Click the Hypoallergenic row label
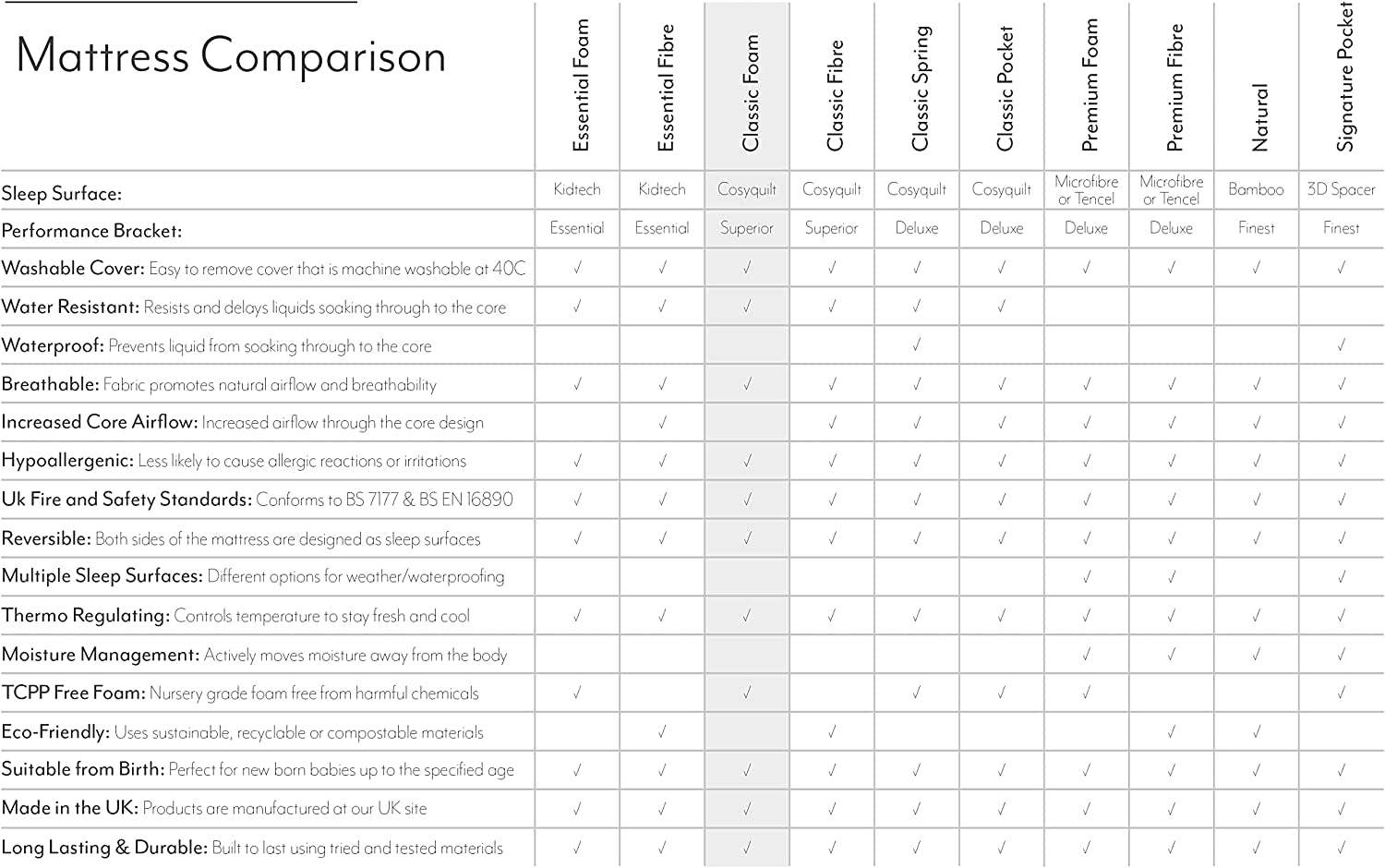This screenshot has width=1385, height=868. [x=67, y=461]
